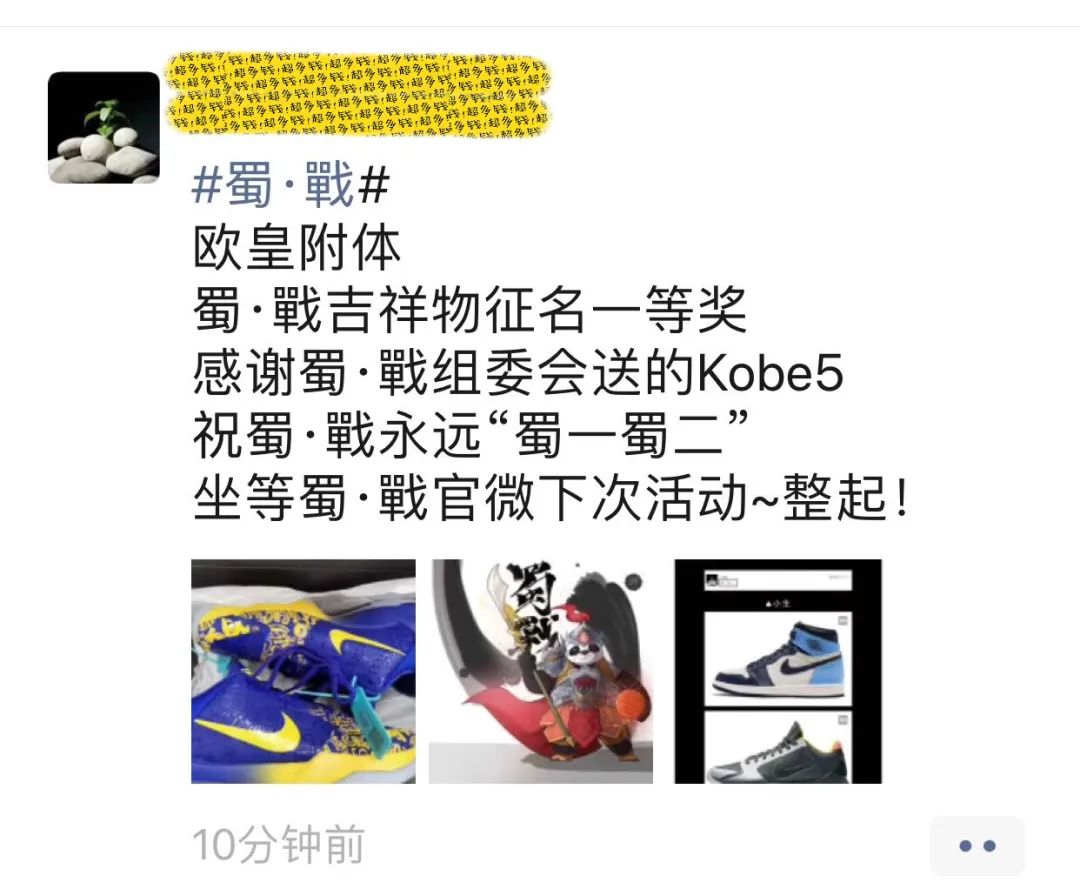Open the panda warrior mascot image

coord(541,671)
